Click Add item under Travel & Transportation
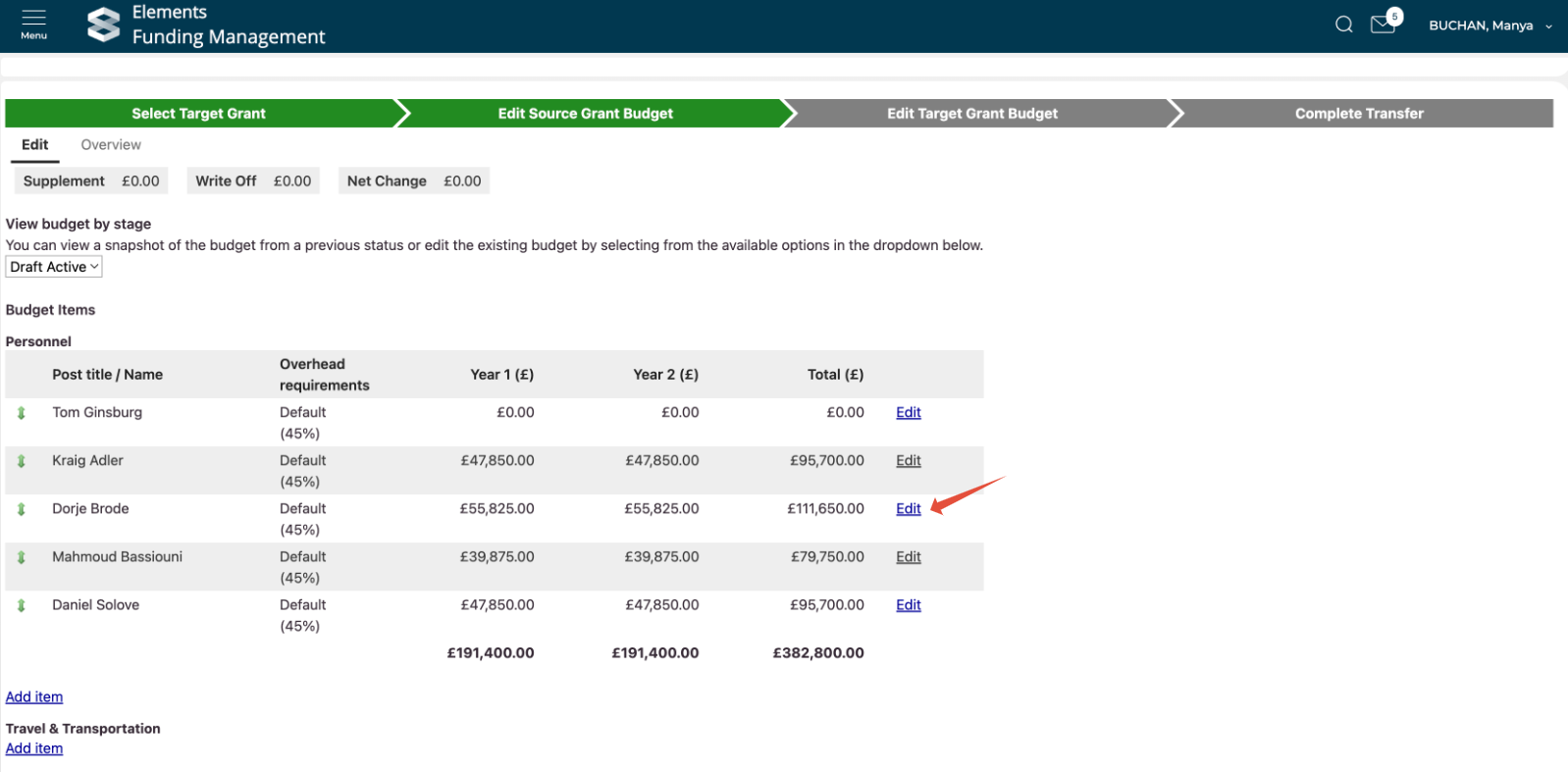Viewport: 1568px width, 772px height. click(34, 748)
